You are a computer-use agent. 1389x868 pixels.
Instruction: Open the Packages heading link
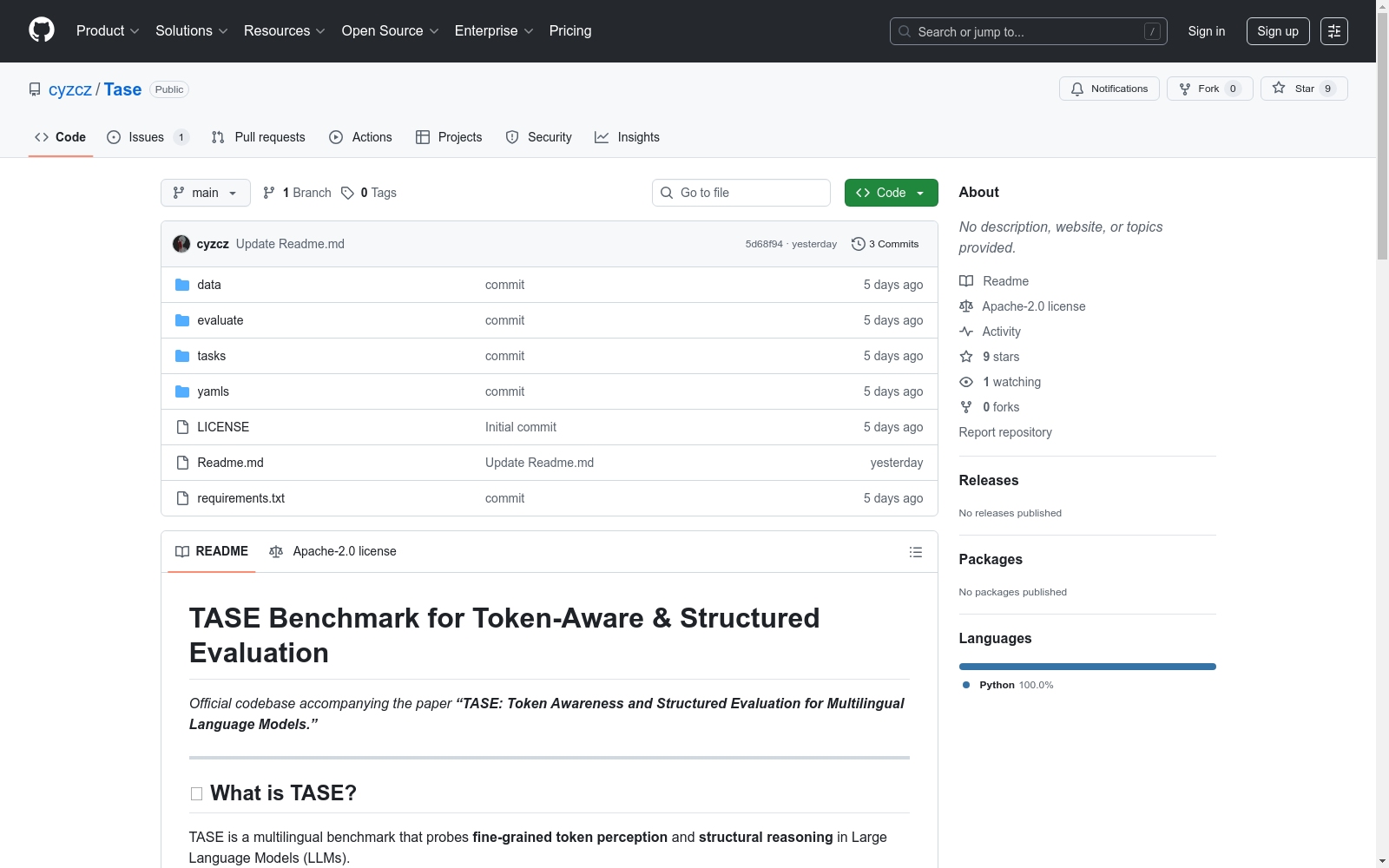point(991,559)
